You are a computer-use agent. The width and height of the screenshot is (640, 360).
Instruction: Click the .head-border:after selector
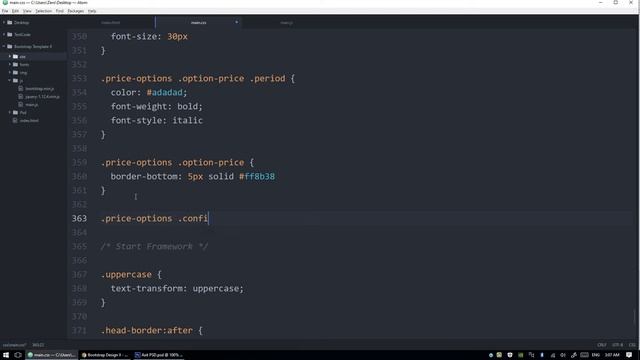(x=147, y=331)
